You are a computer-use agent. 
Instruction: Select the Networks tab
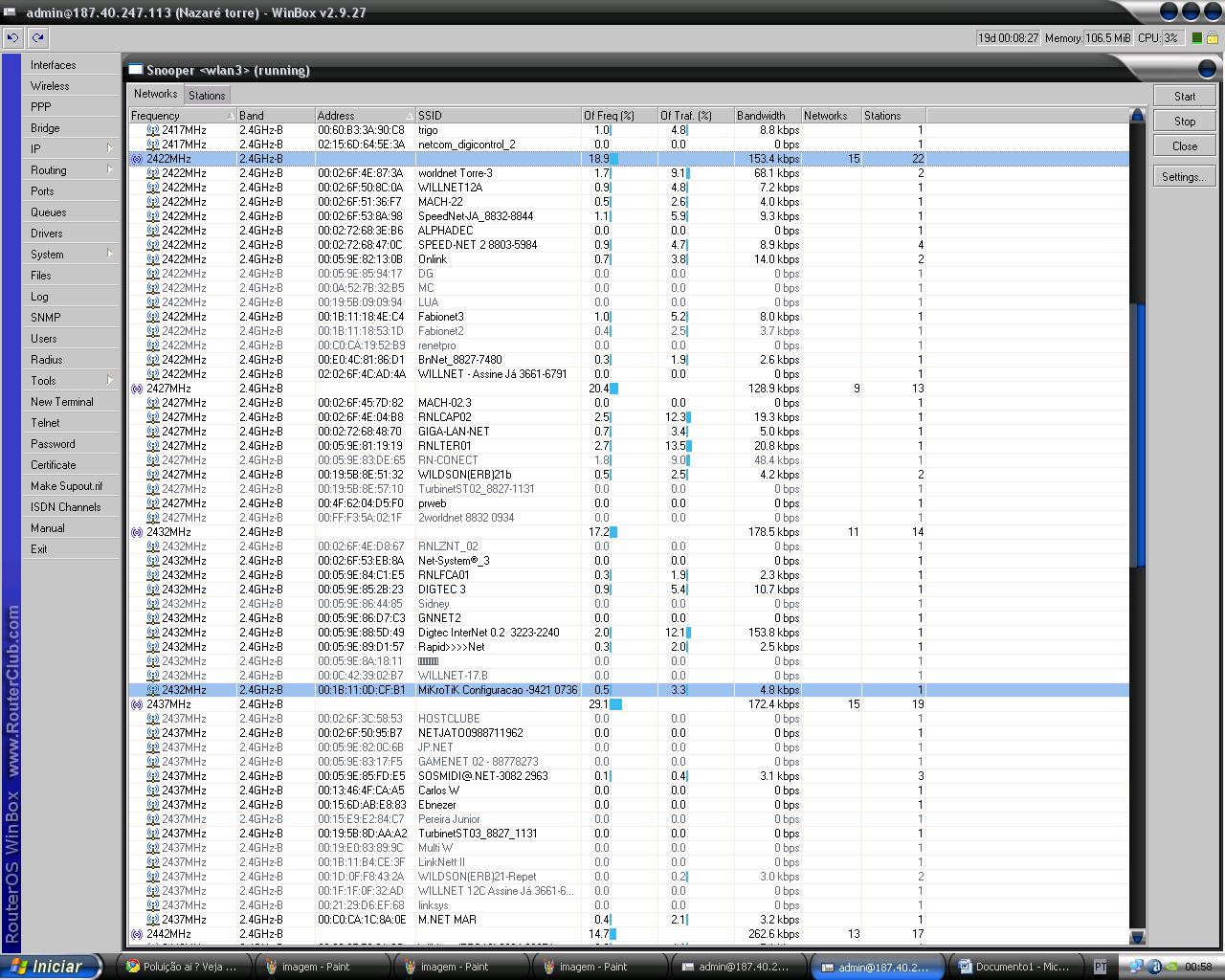[155, 94]
